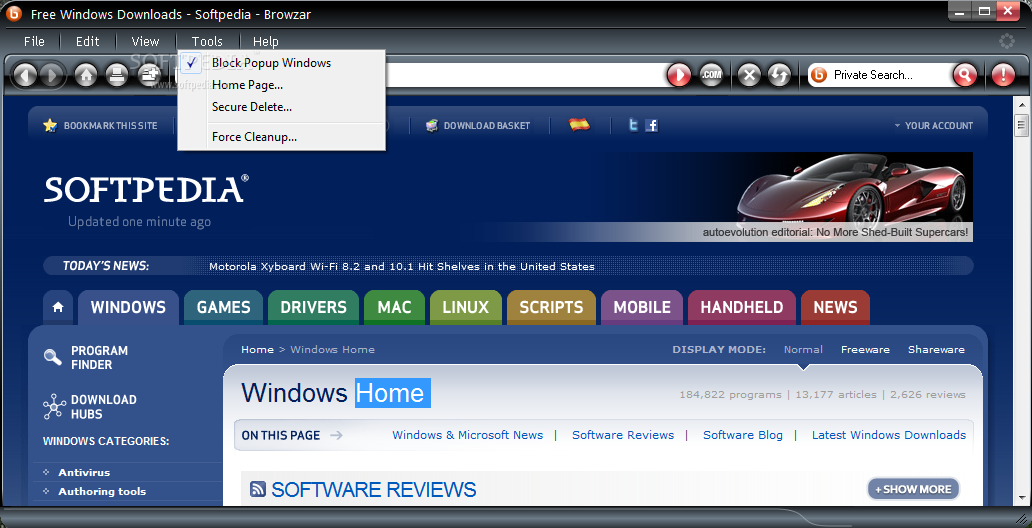Open the Software Reviews page link
This screenshot has height=528, width=1032.
(623, 435)
